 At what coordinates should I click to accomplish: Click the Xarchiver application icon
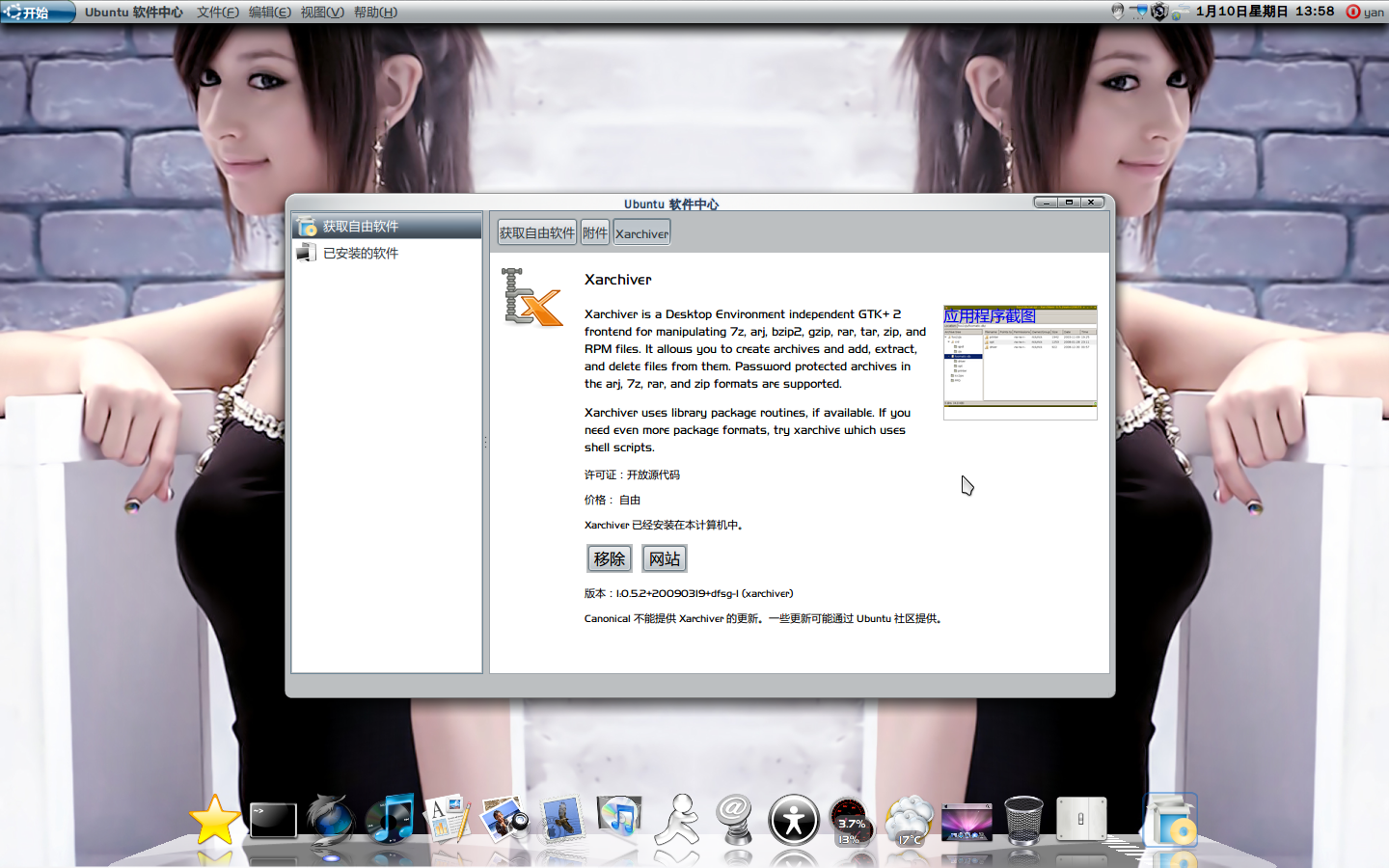[532, 297]
